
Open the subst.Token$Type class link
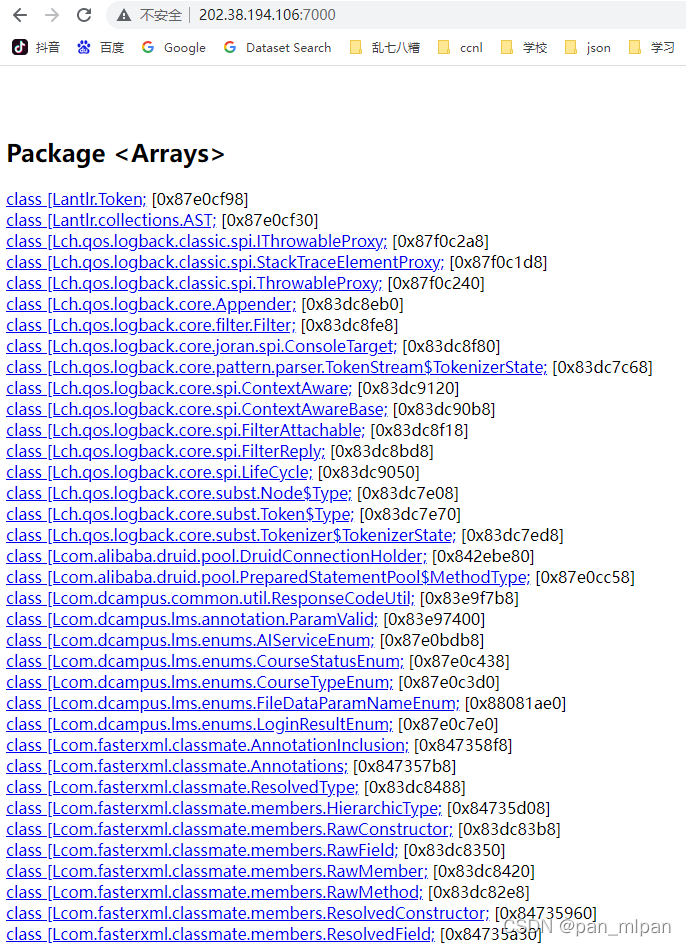point(180,515)
